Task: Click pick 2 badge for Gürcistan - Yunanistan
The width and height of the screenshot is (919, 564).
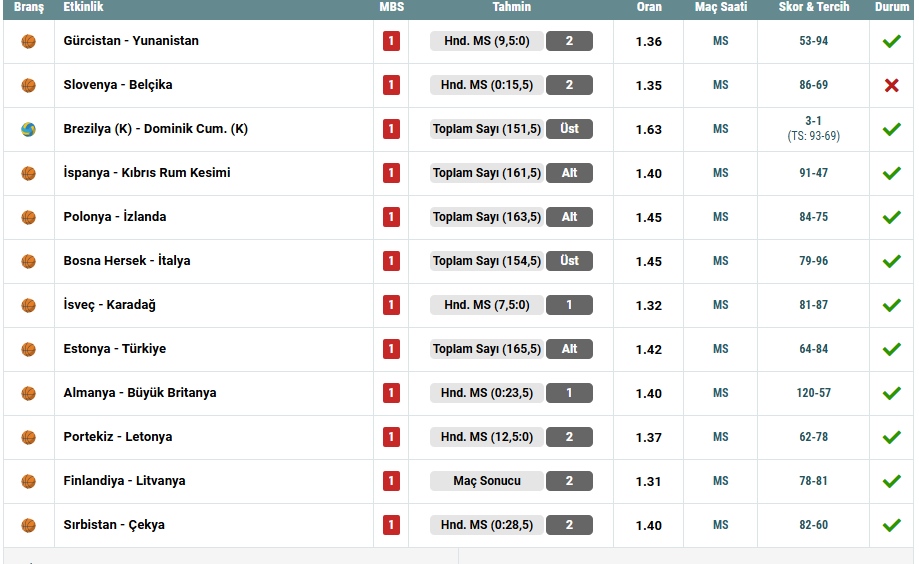Action: (569, 41)
